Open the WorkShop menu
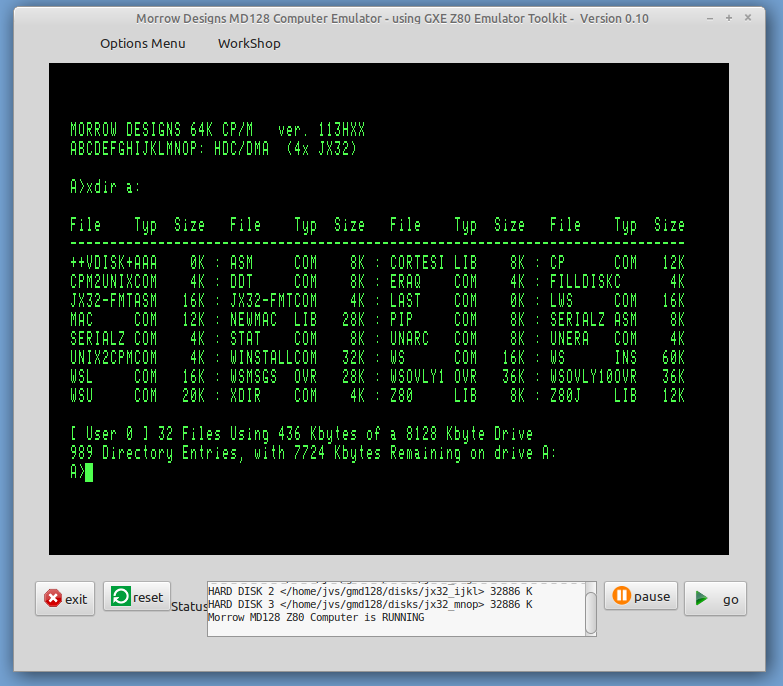783x686 pixels. [249, 43]
